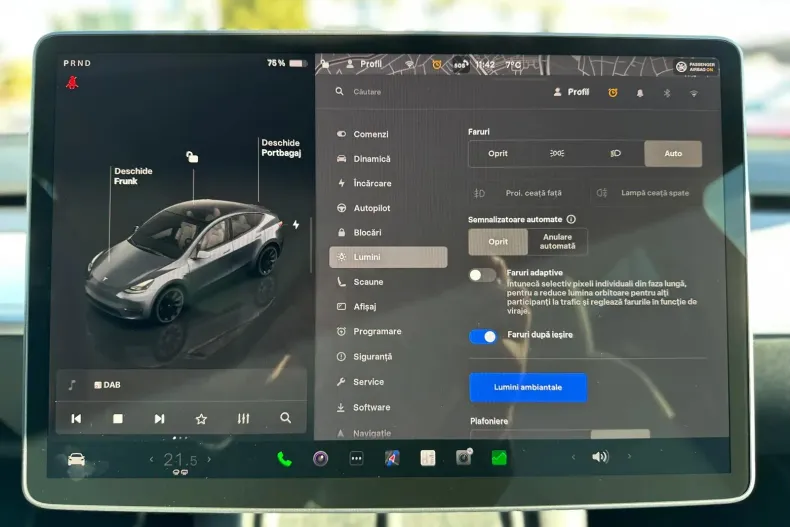This screenshot has height=527, width=790.
Task: Open the audio equalizer settings
Action: [243, 419]
